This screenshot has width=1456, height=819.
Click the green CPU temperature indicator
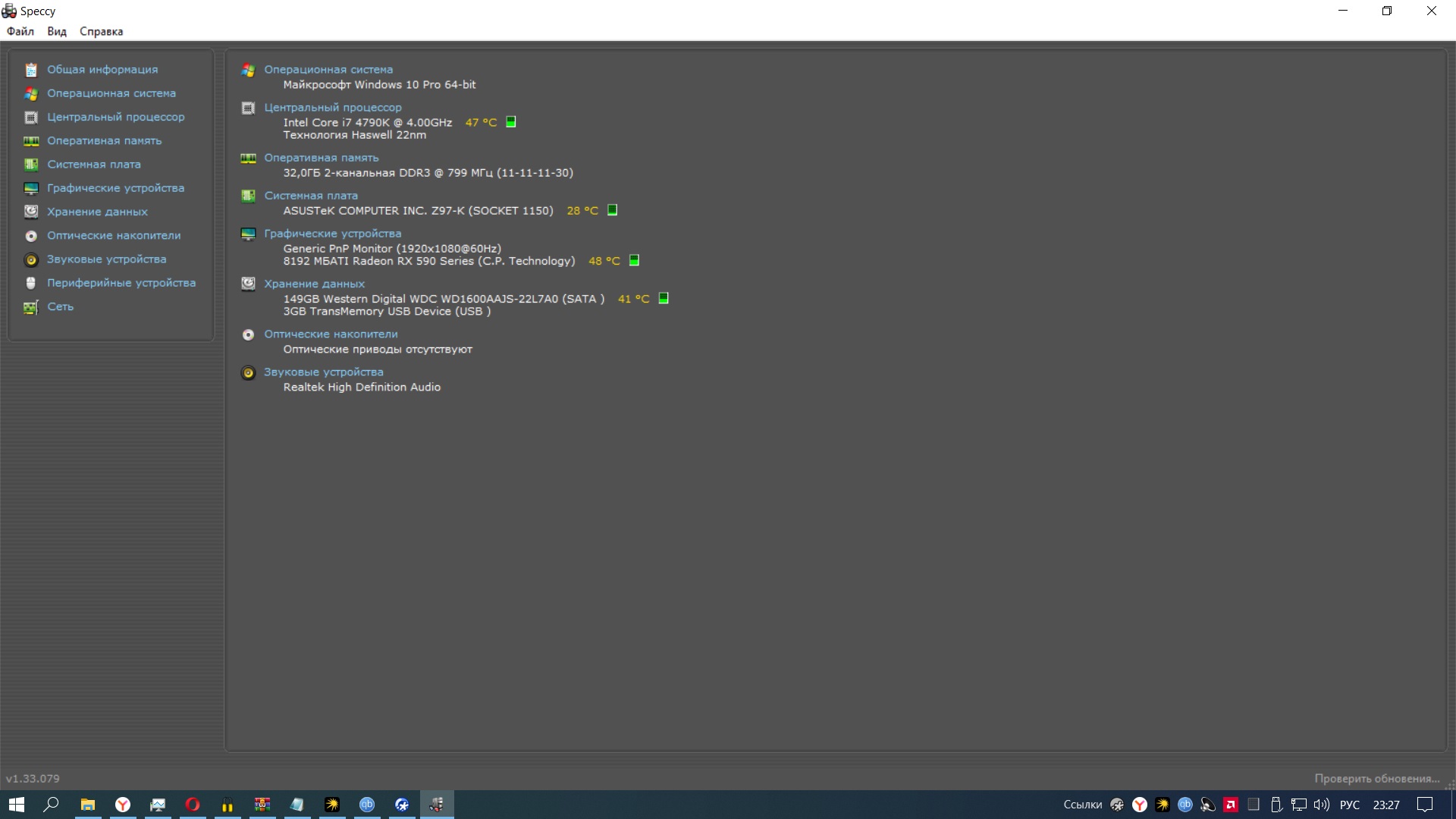(x=511, y=122)
